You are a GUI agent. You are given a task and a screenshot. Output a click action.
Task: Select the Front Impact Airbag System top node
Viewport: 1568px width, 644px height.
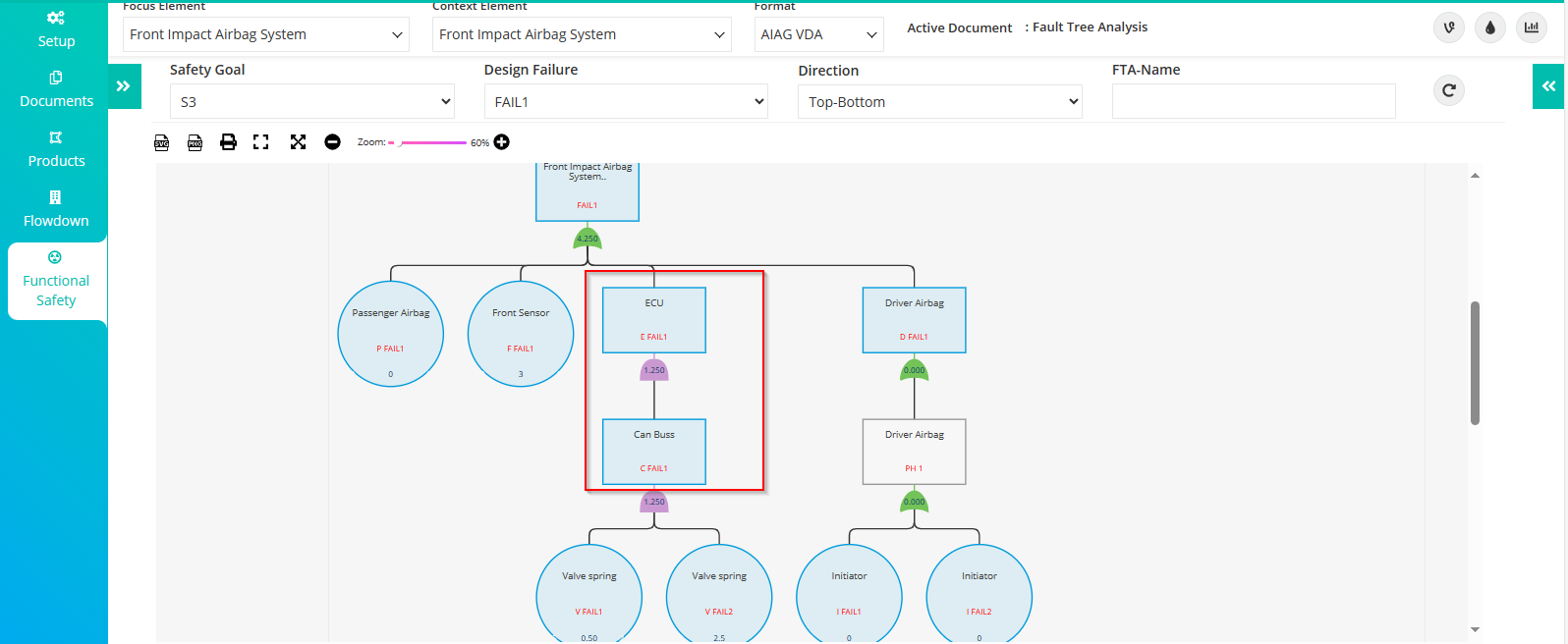tap(588, 191)
